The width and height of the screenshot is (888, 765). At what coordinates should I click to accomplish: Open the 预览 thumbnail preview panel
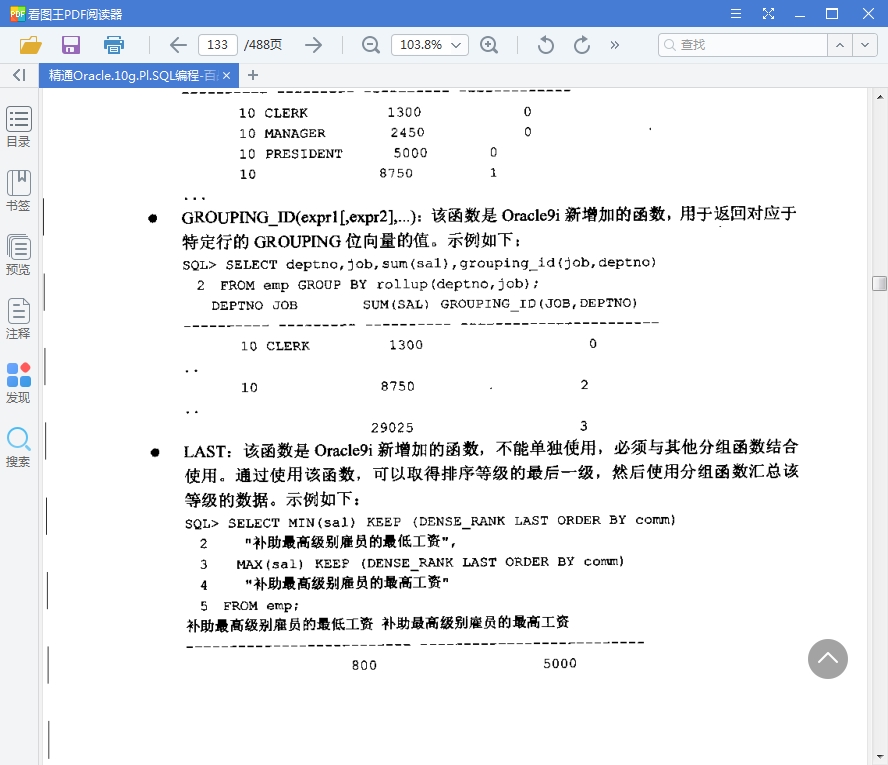point(19,255)
